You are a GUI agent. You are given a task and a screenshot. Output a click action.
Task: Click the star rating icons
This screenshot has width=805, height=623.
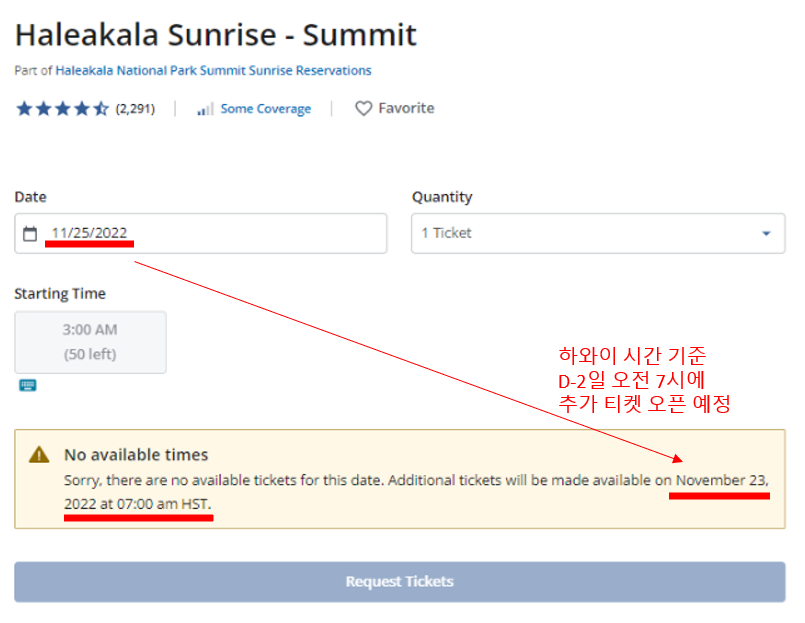click(63, 108)
